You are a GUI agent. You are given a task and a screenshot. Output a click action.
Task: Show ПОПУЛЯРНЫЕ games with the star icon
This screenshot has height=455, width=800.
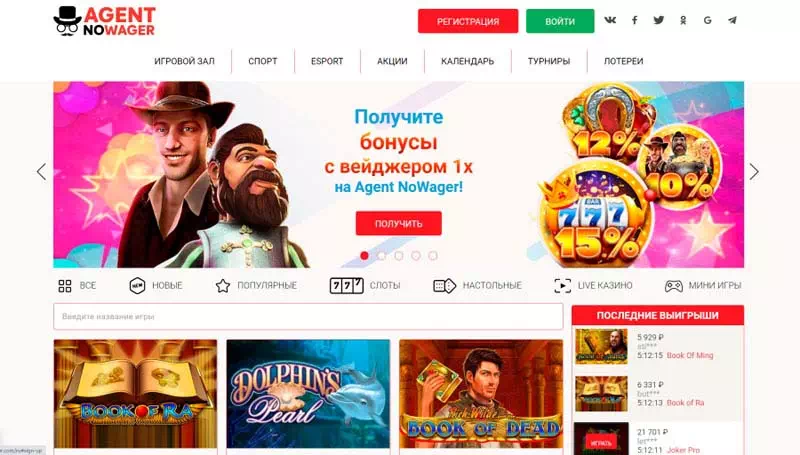pos(223,286)
